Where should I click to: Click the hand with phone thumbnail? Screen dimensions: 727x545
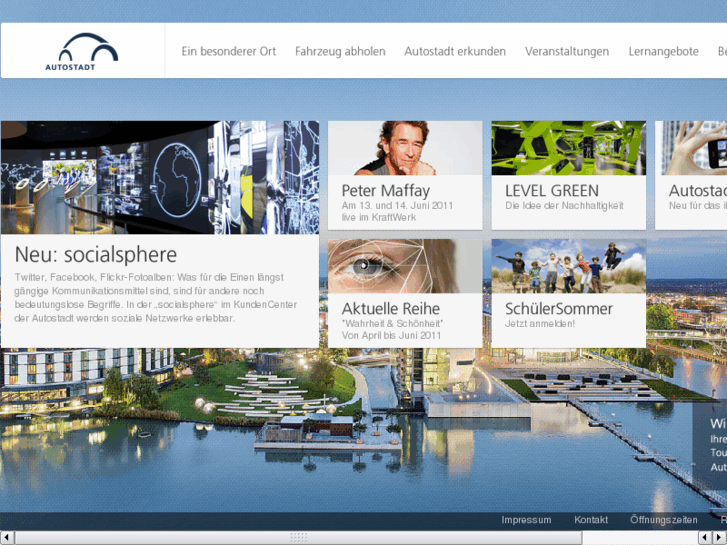[691, 148]
